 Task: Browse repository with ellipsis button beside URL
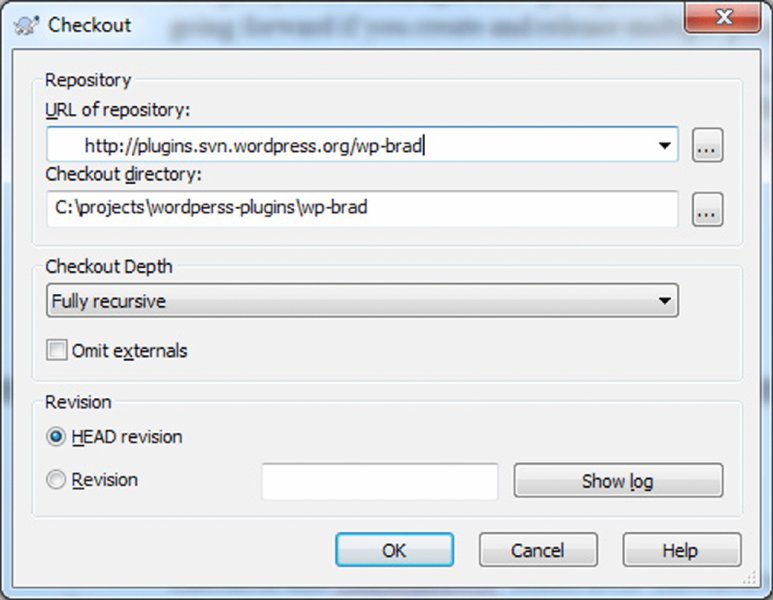click(707, 145)
